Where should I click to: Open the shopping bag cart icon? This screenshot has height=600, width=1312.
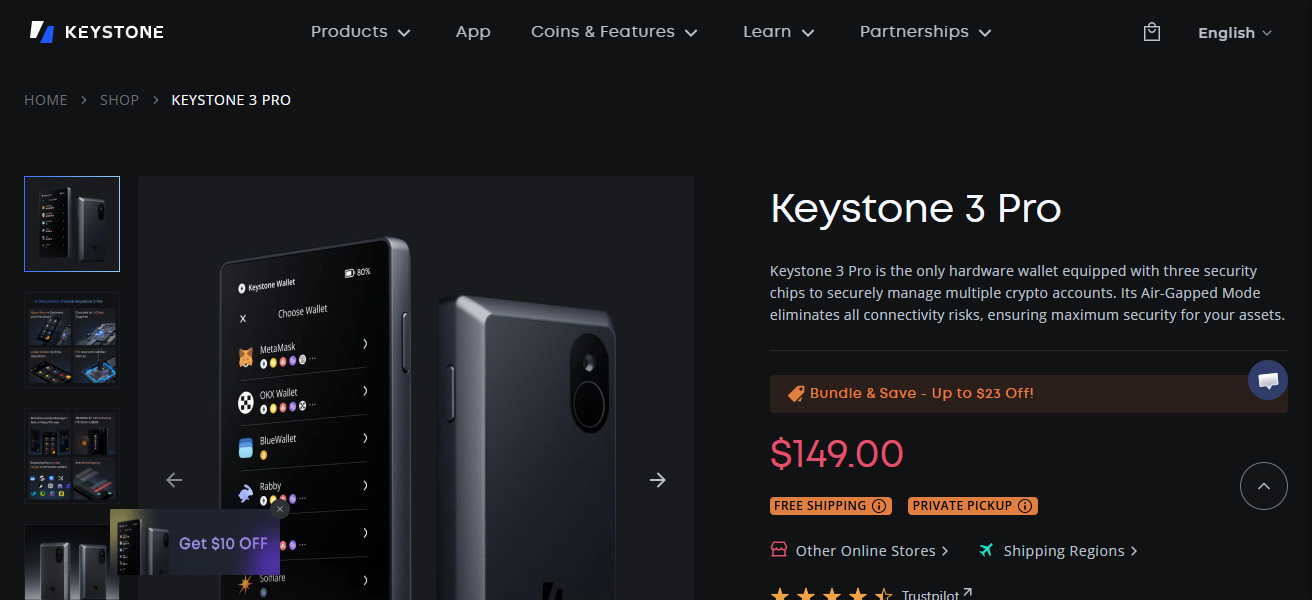click(x=1151, y=31)
